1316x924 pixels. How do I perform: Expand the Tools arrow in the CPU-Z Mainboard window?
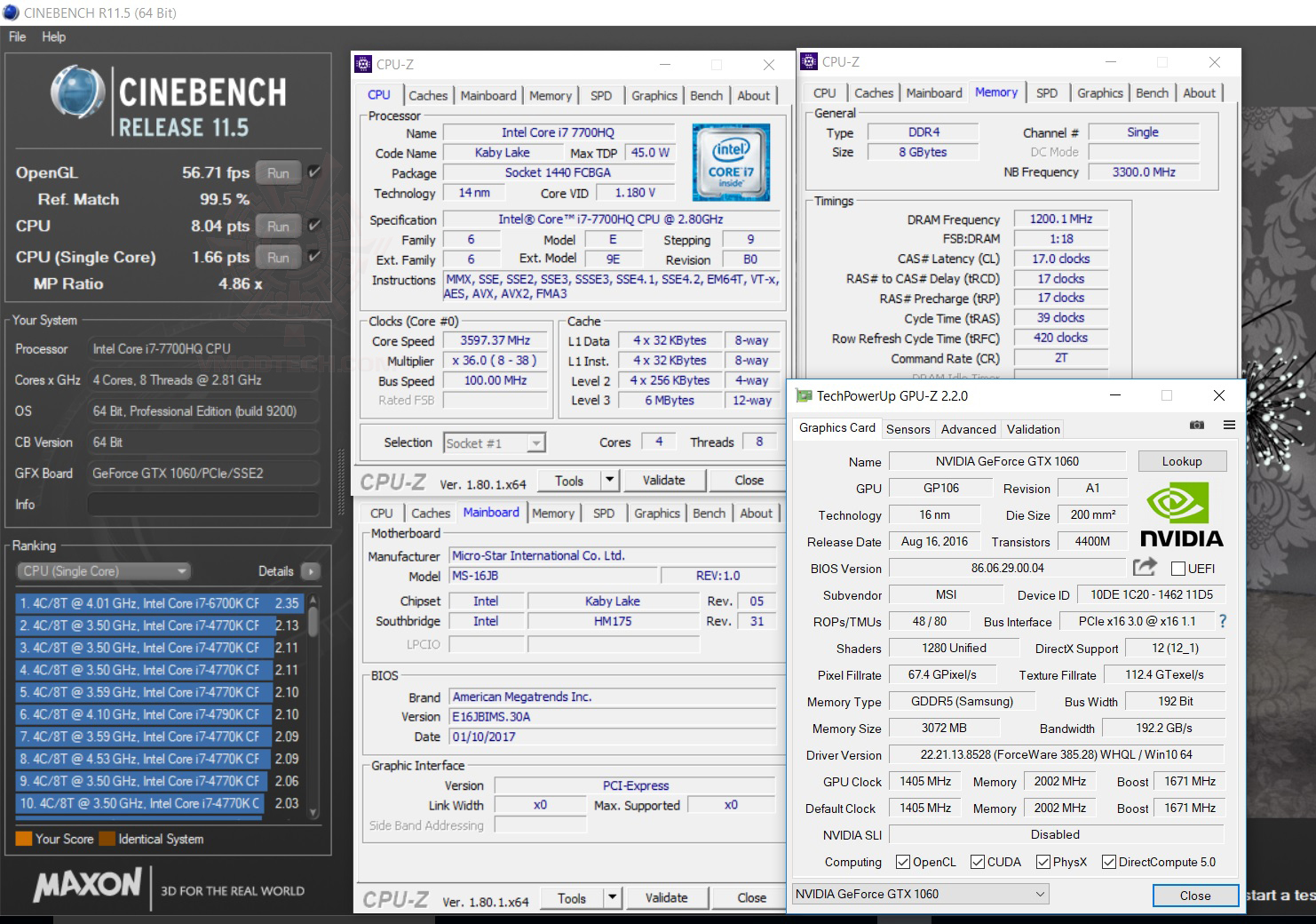pyautogui.click(x=612, y=898)
